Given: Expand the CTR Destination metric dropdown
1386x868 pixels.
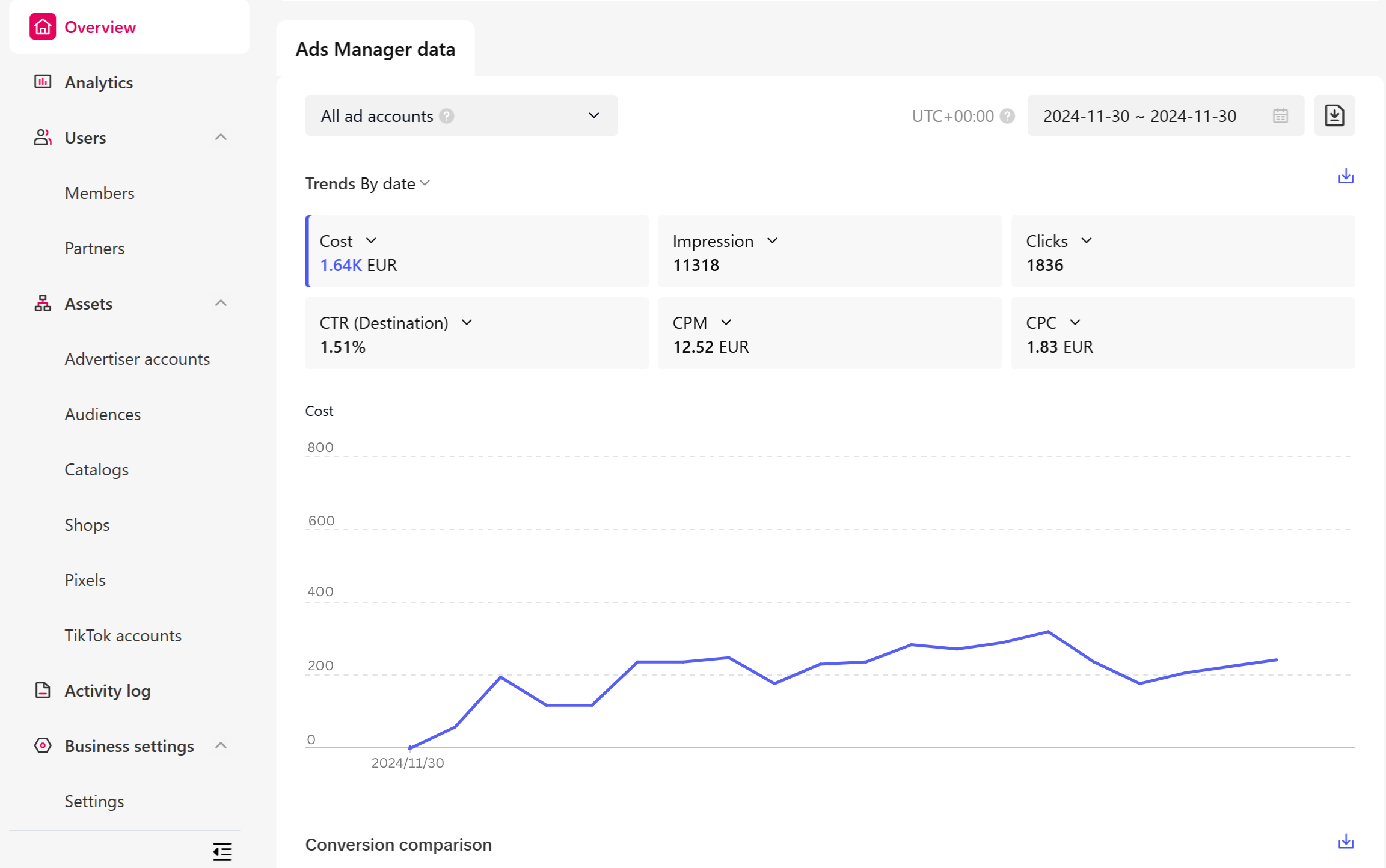Looking at the screenshot, I should 466,322.
